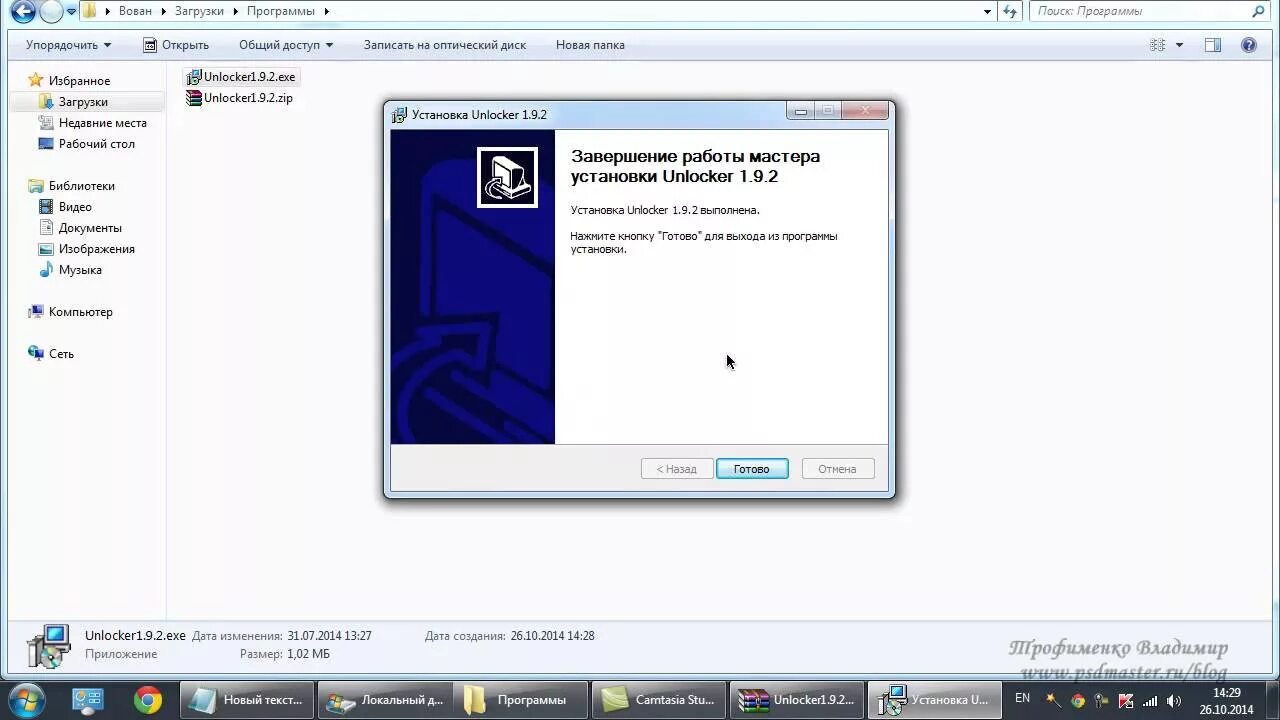
Task: Switch to Программы taskbar window
Action: pyautogui.click(x=522, y=700)
